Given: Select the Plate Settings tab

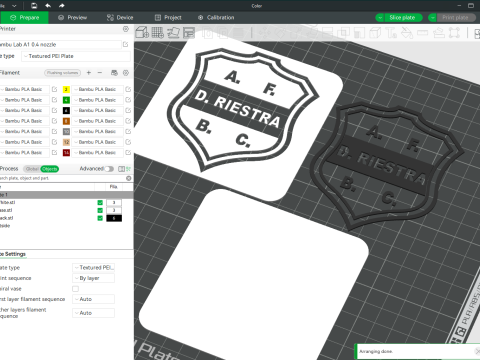Looking at the screenshot, I should click(13, 254).
